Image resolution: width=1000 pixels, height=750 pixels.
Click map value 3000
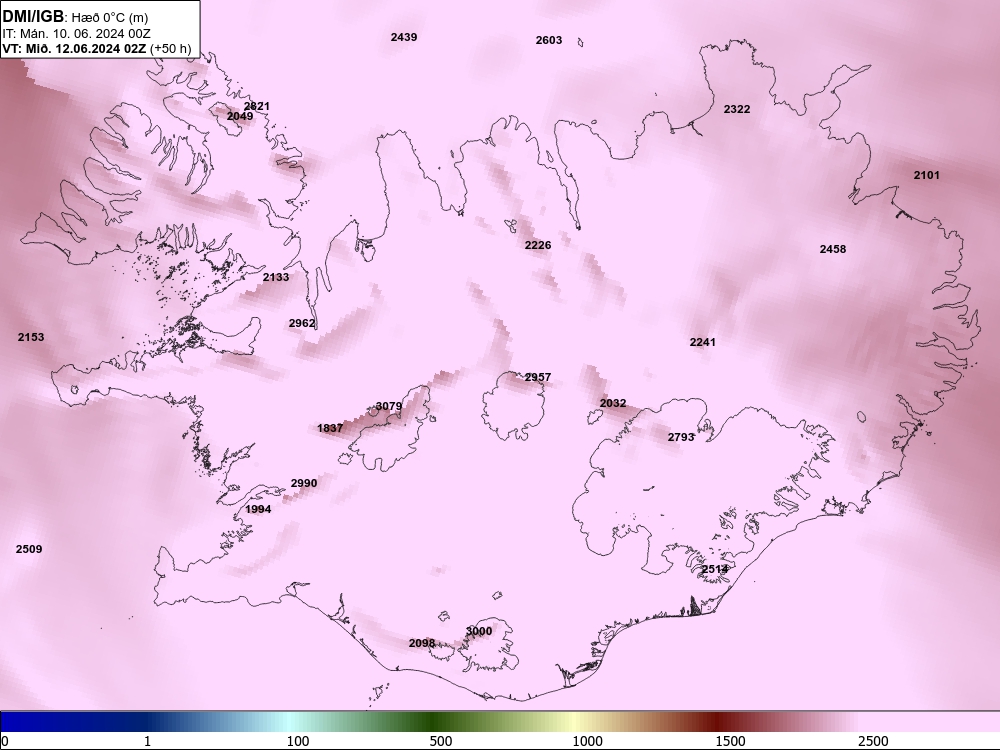tap(478, 631)
